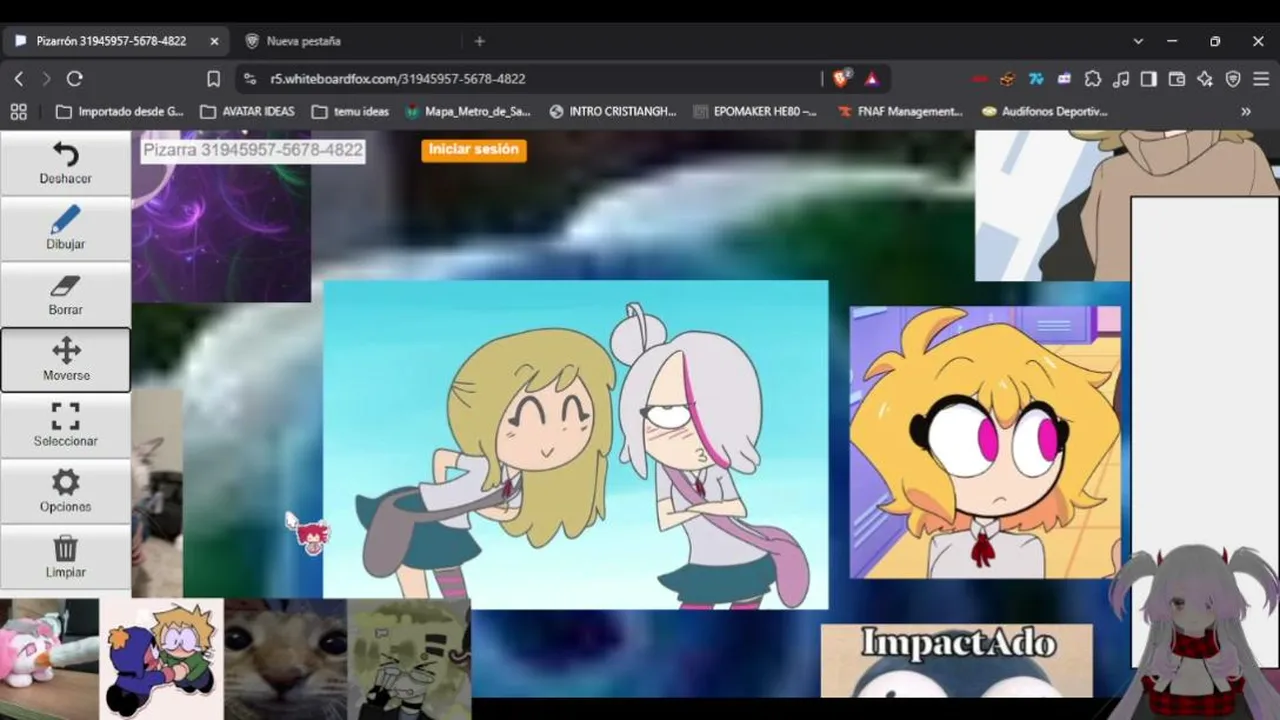Expand the tab search chevron
Viewport: 1280px width, 720px height.
coord(1138,41)
